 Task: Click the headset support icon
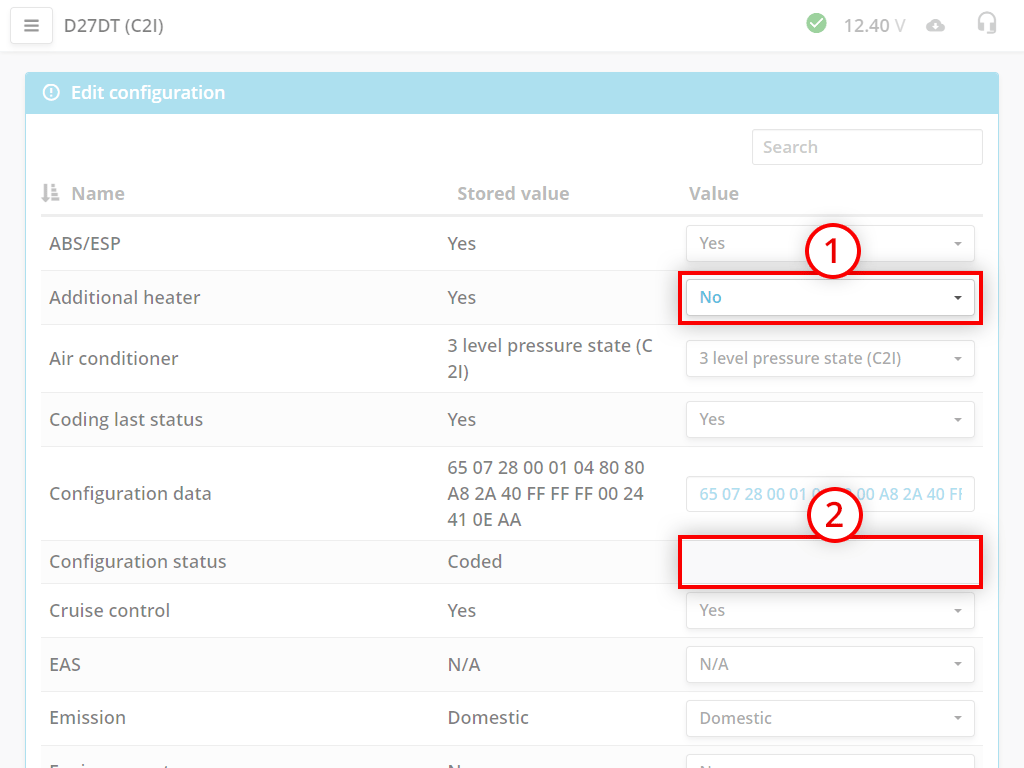(987, 24)
